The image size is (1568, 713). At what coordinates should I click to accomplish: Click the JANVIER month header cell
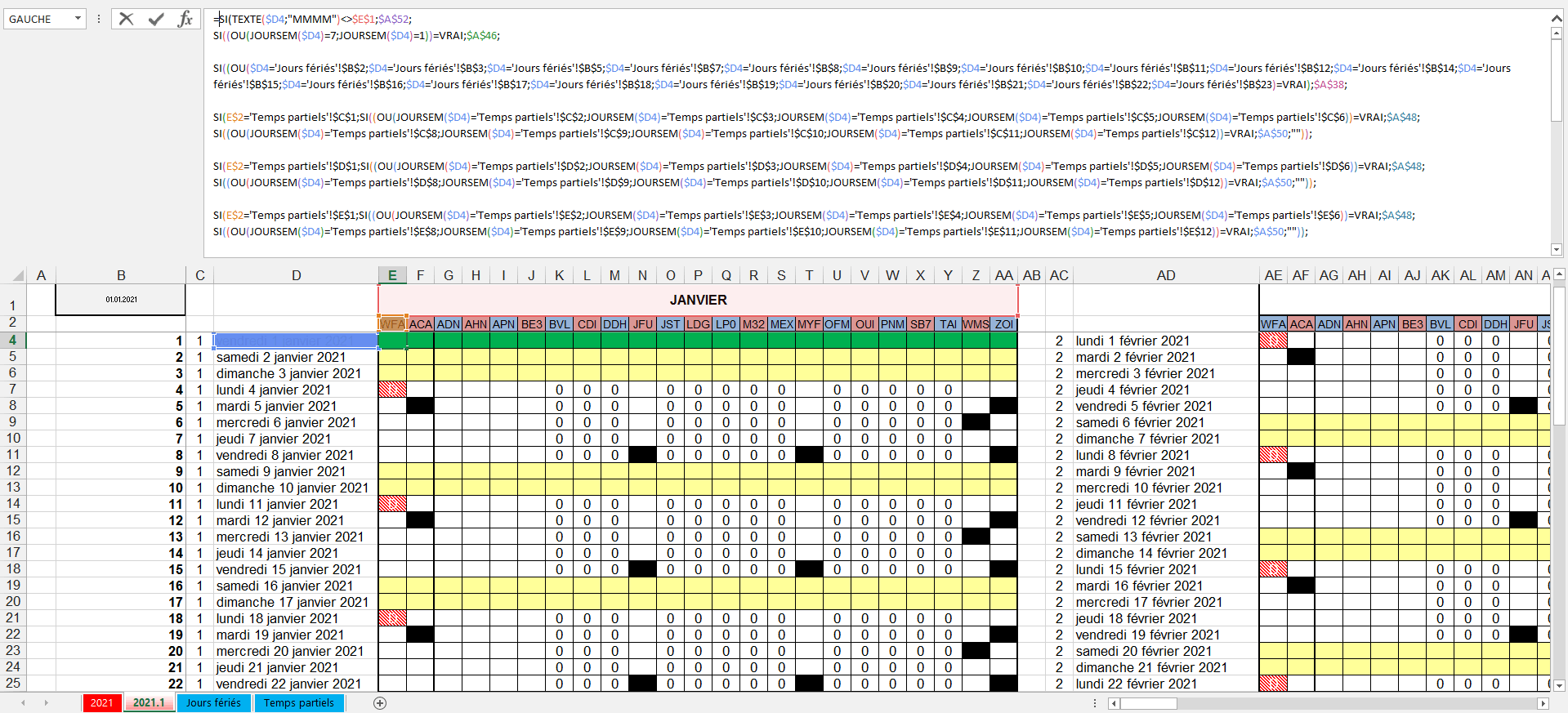[699, 301]
